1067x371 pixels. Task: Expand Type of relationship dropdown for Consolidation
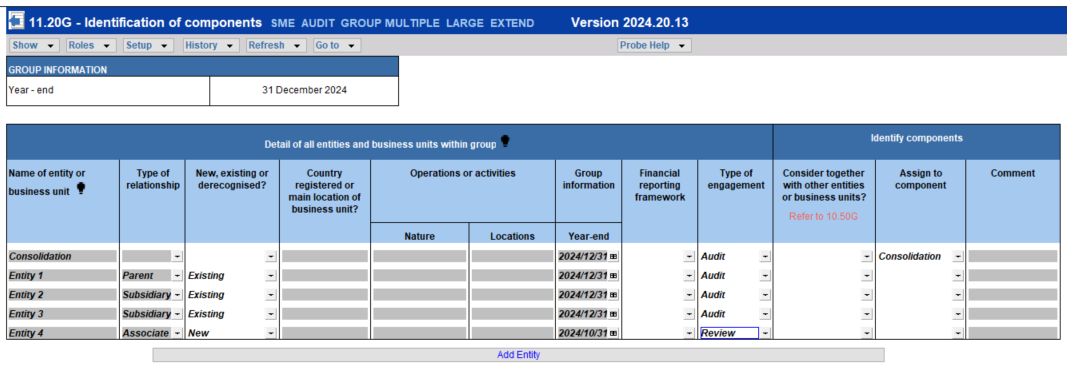(x=178, y=257)
